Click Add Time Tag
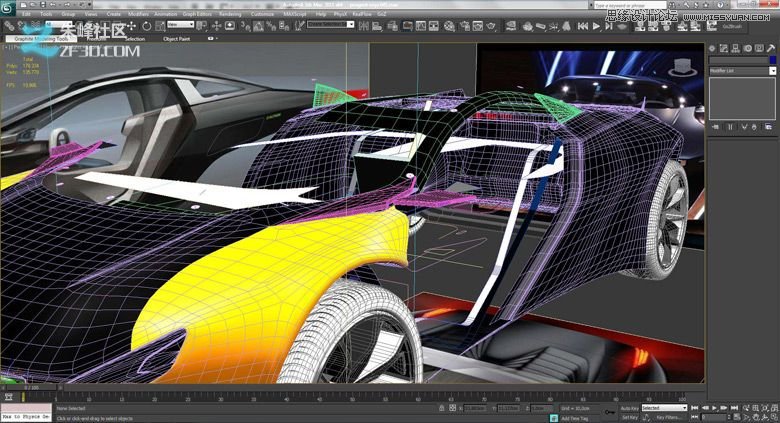This screenshot has height=423, width=780. (x=575, y=419)
